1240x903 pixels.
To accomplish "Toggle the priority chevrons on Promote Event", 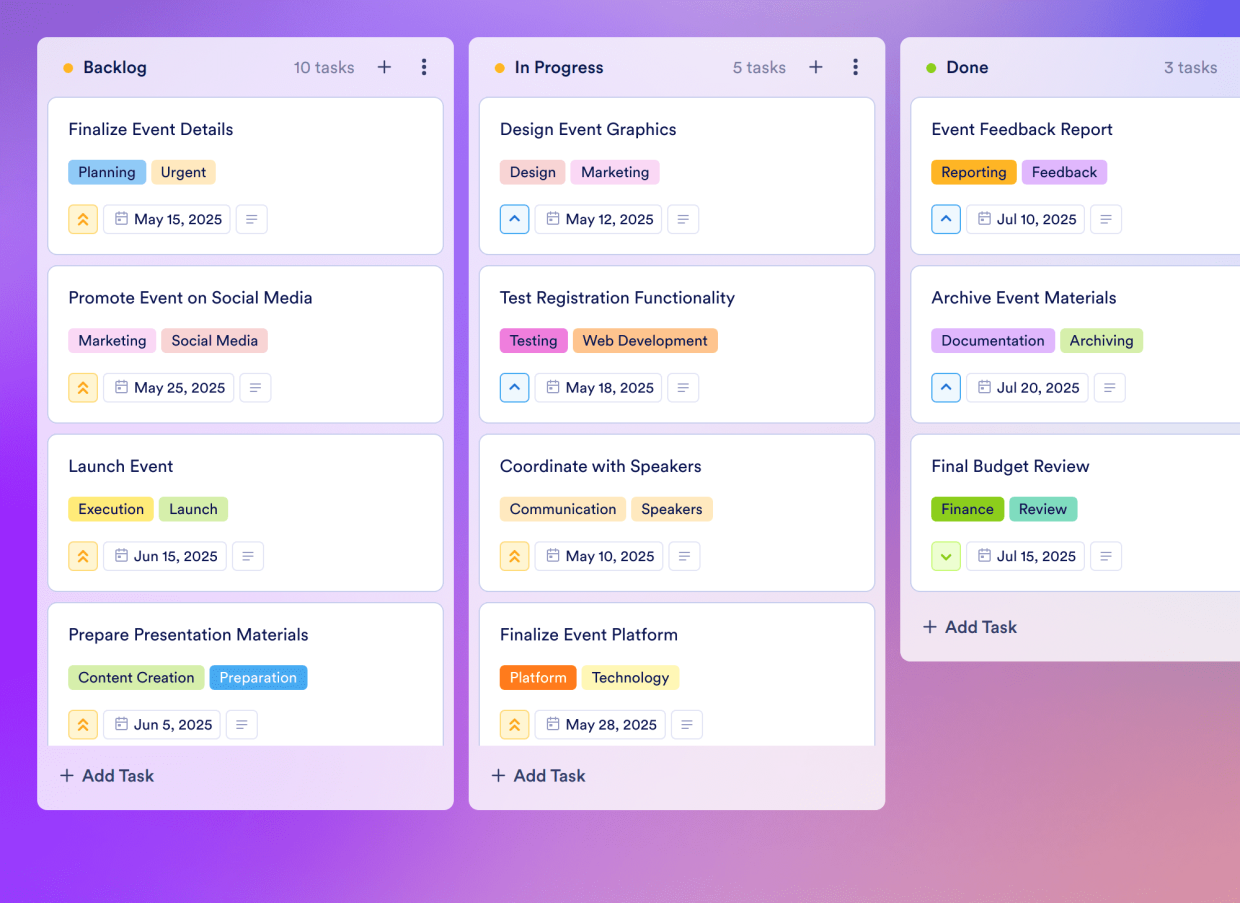I will [83, 387].
